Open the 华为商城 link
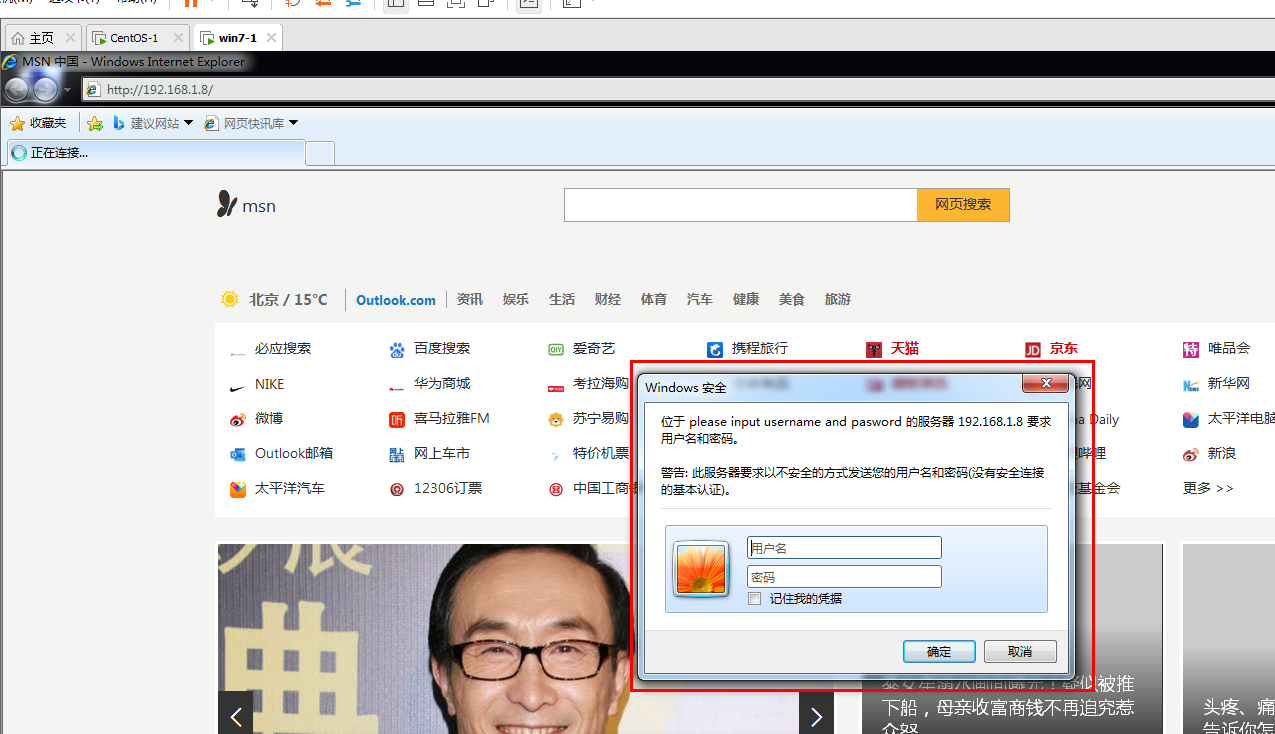This screenshot has width=1275, height=734. coord(442,383)
